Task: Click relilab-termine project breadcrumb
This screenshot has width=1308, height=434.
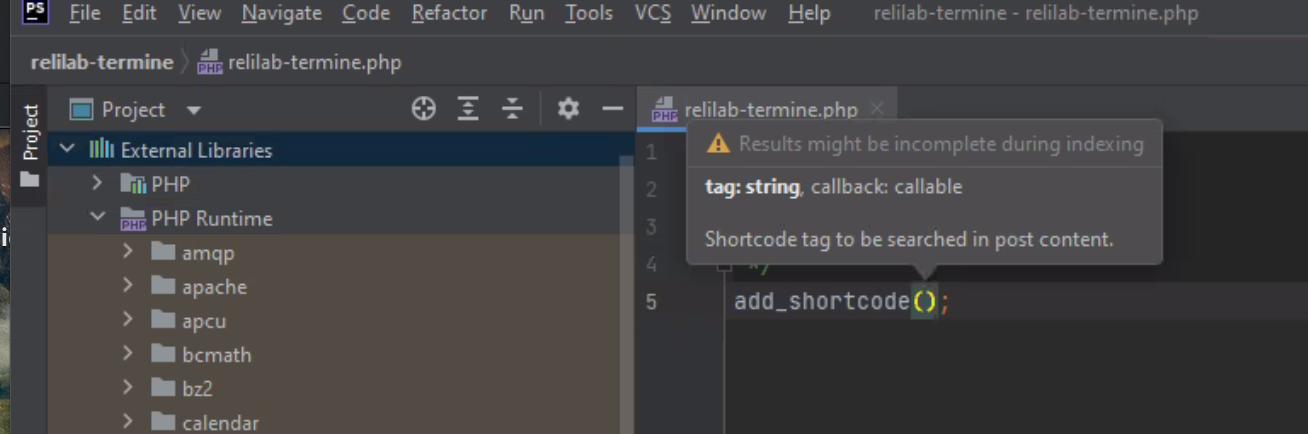Action: 102,62
